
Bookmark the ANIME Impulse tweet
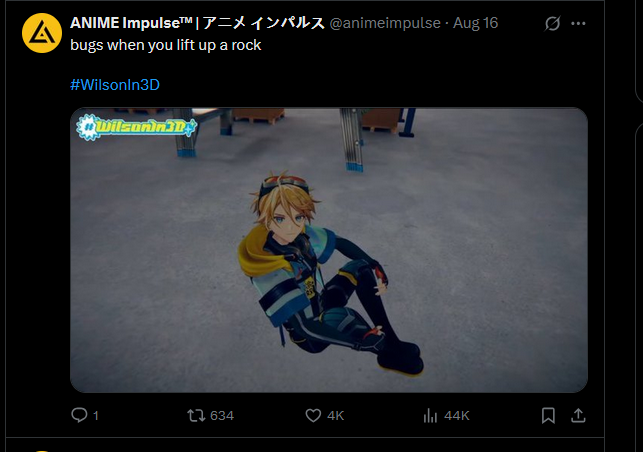click(x=548, y=415)
